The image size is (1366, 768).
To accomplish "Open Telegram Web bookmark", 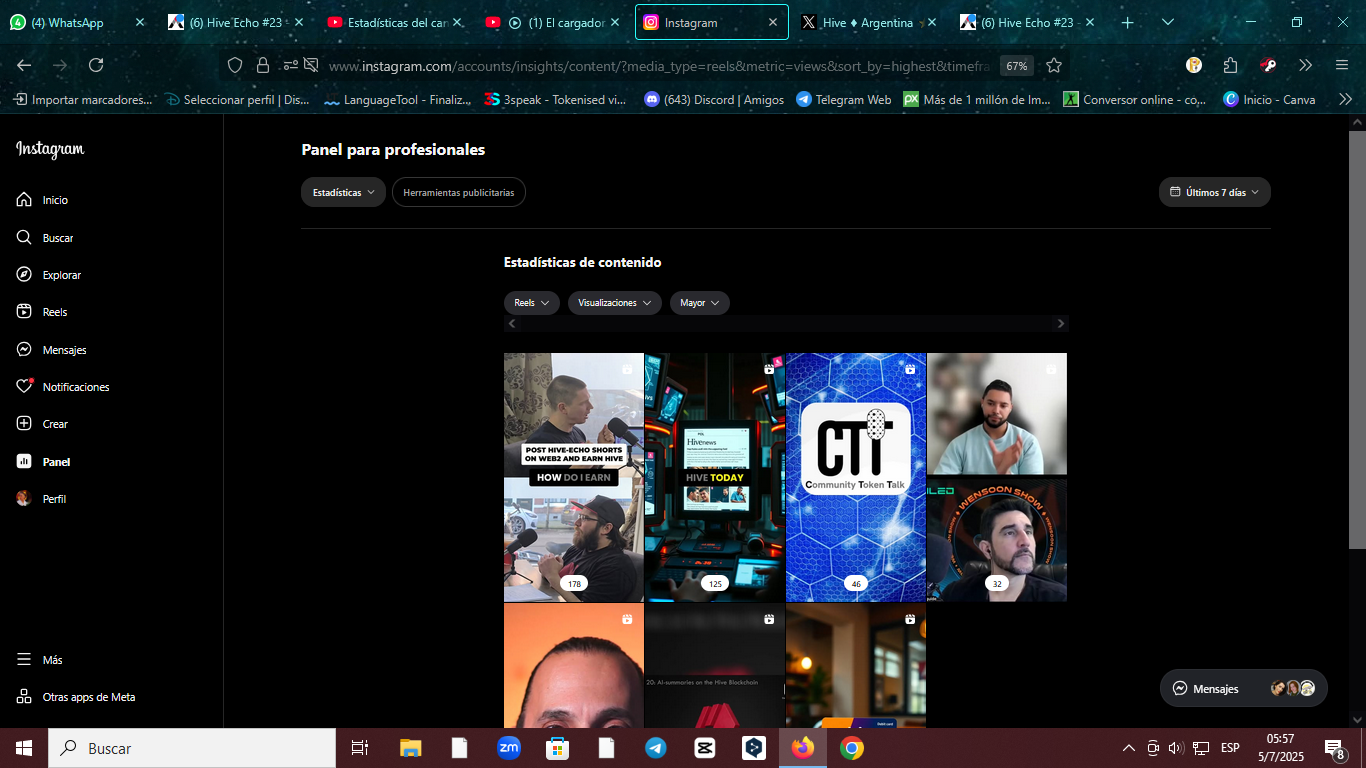I will click(x=844, y=100).
